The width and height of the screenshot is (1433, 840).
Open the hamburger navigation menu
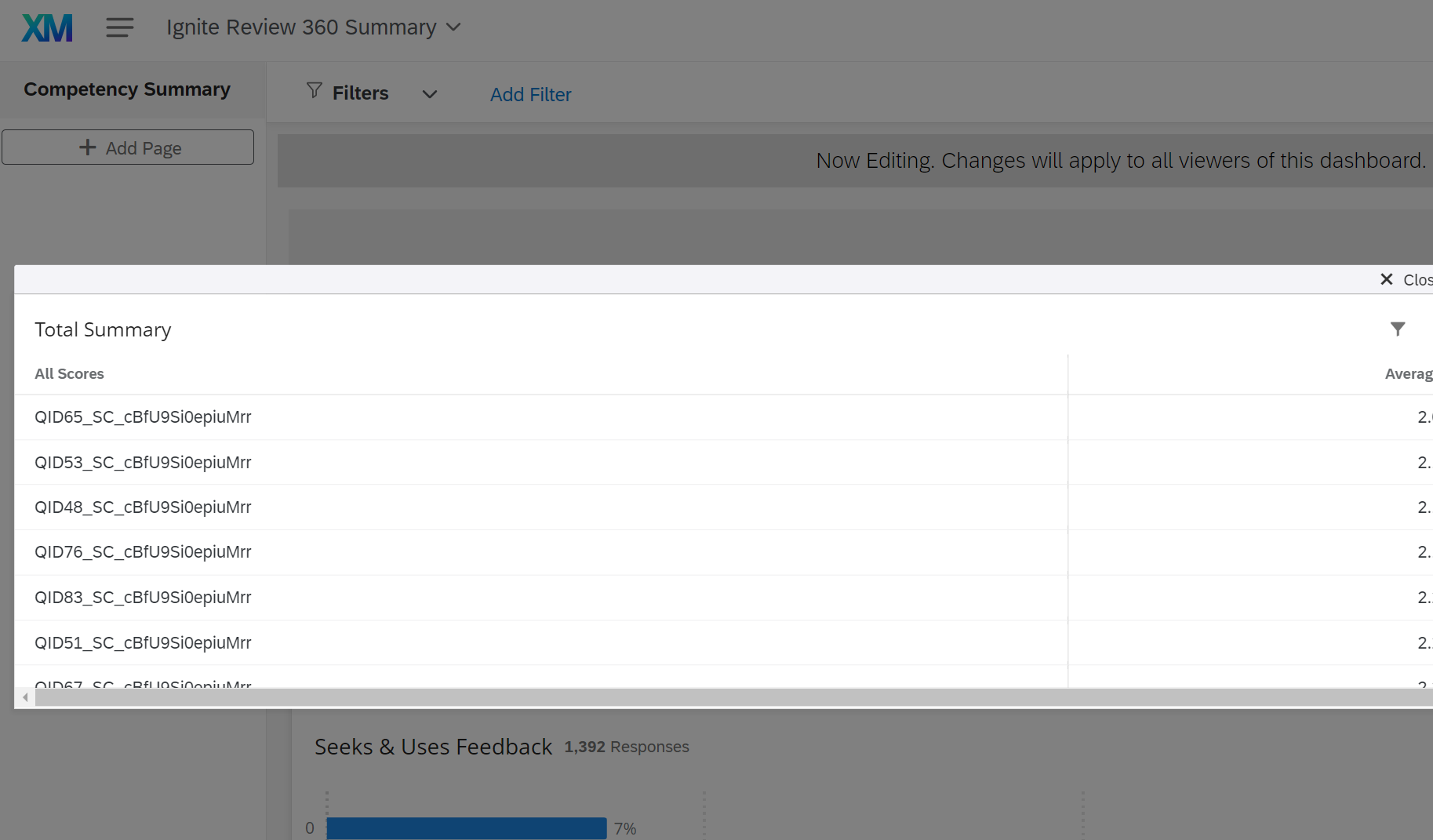(120, 27)
